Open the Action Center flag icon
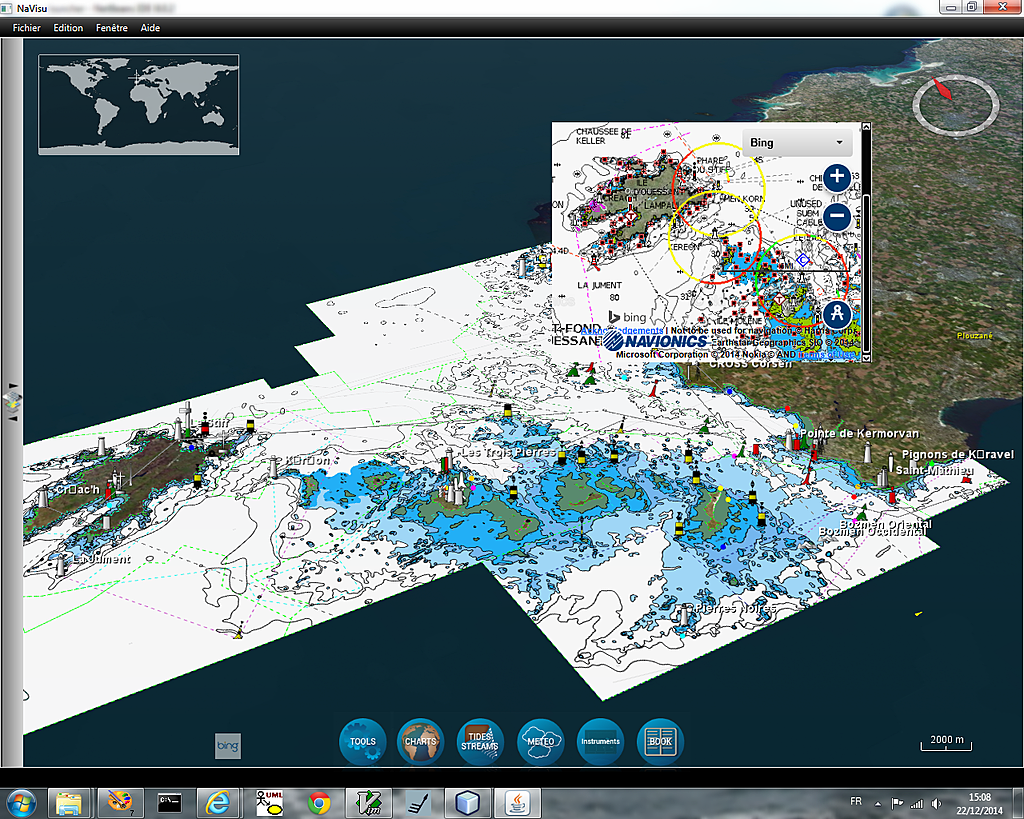The width and height of the screenshot is (1024, 819). [897, 803]
